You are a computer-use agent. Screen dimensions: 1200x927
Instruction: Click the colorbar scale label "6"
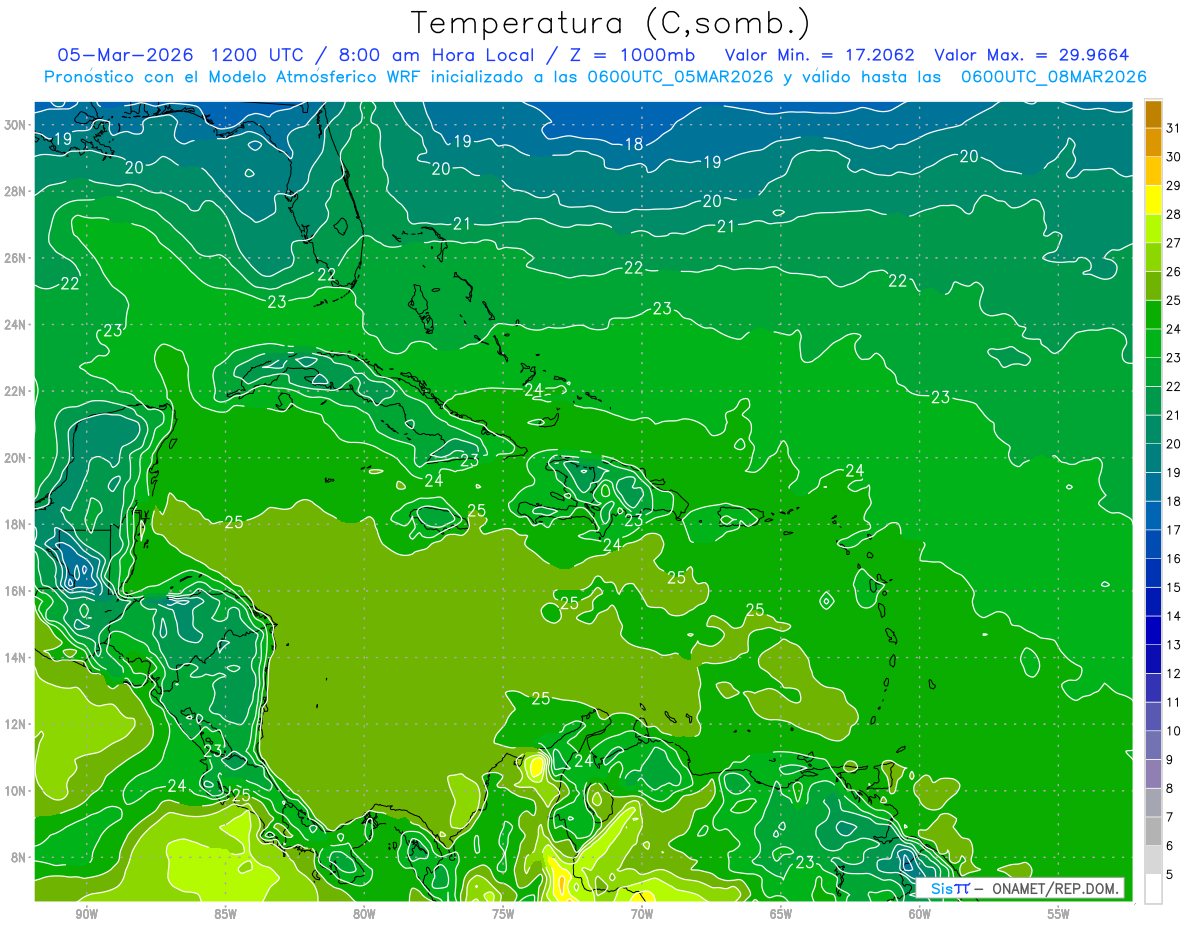(1171, 846)
